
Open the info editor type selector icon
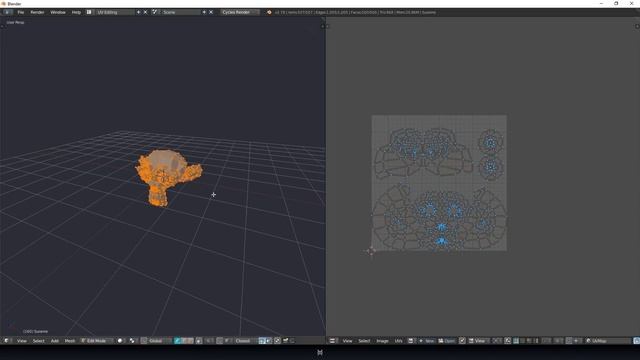[7, 12]
